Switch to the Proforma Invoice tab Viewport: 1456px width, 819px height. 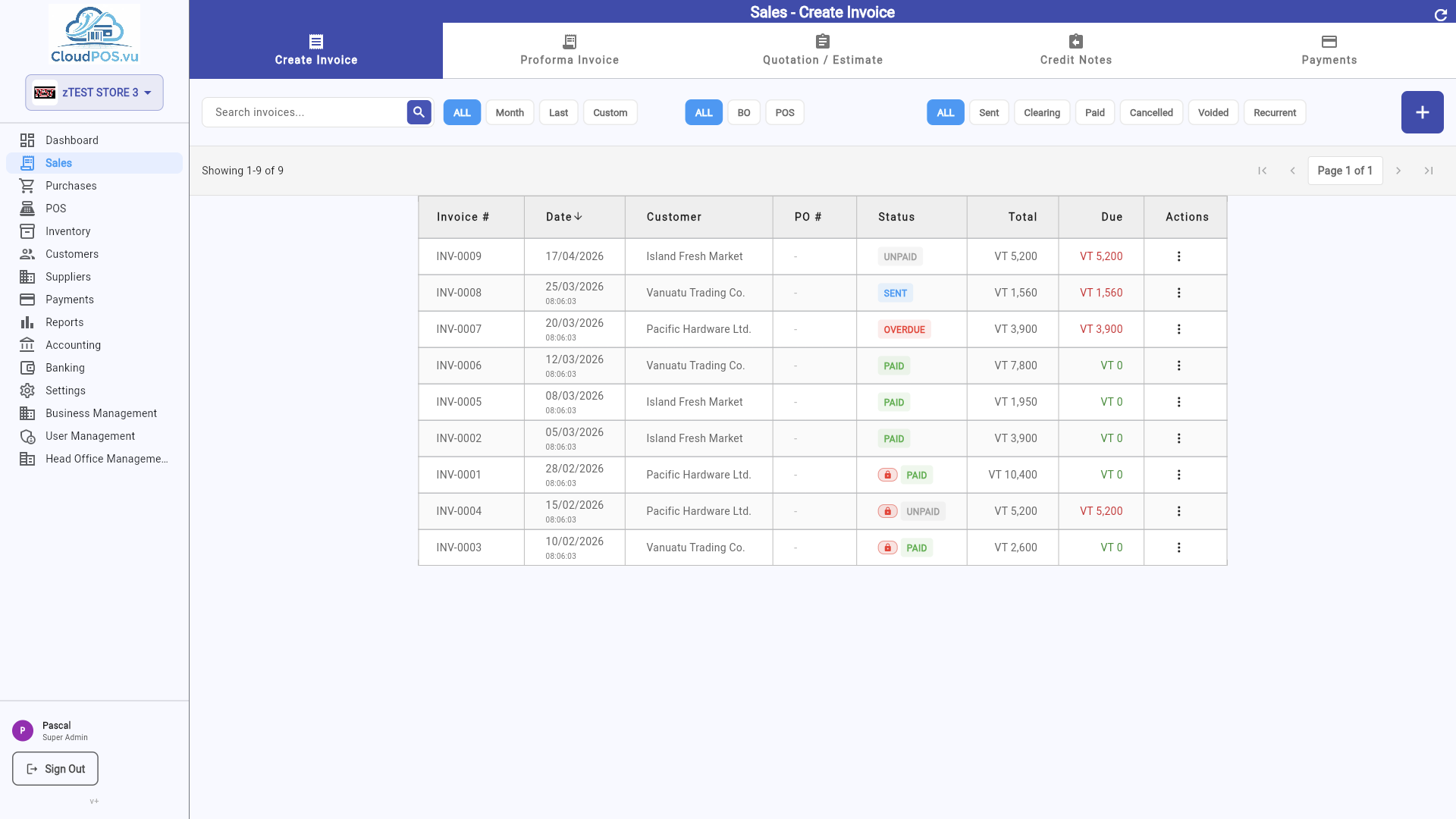pyautogui.click(x=570, y=51)
